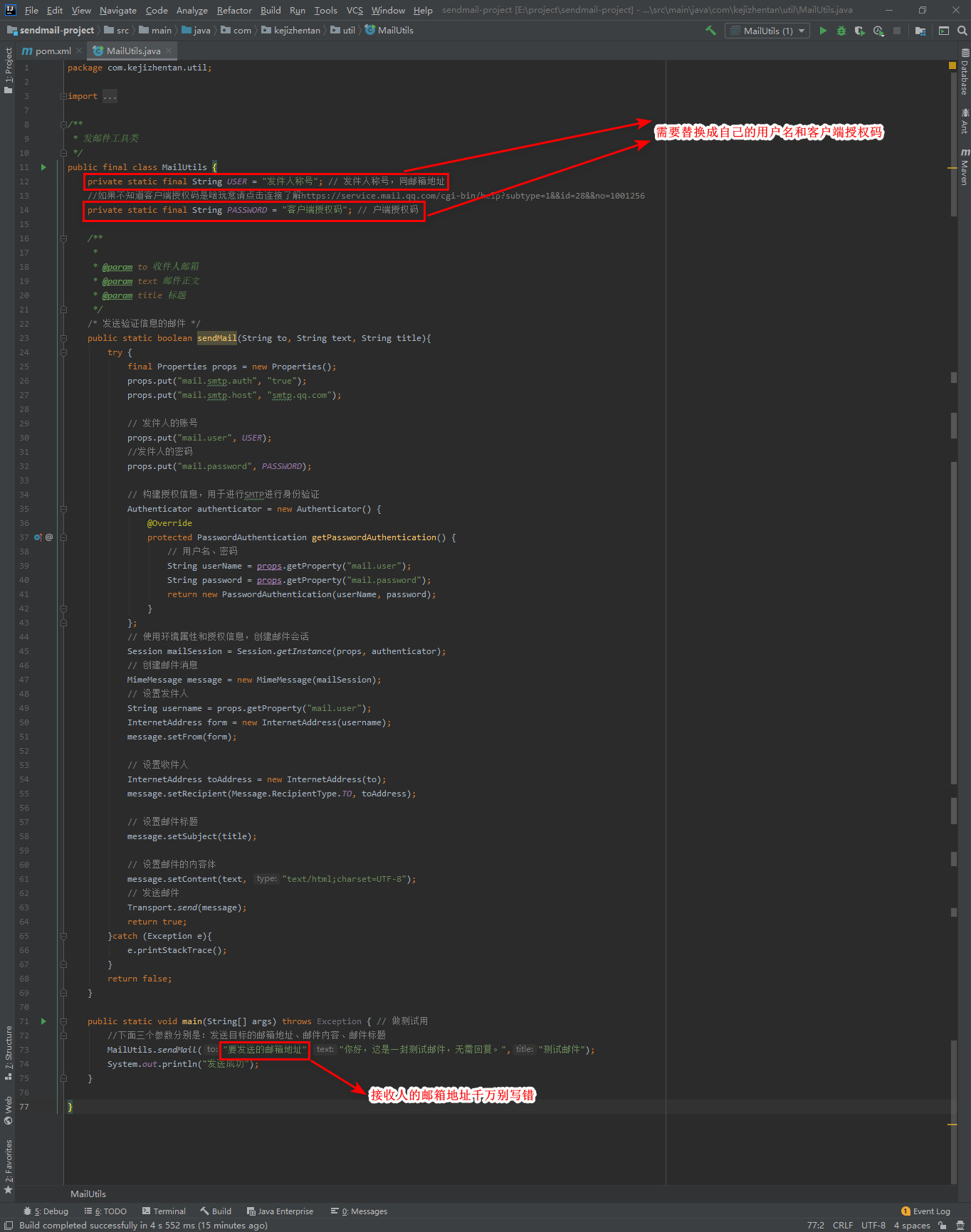Click run gutter icon beside main method
Viewport: 971px width, 1232px height.
coord(43,1021)
